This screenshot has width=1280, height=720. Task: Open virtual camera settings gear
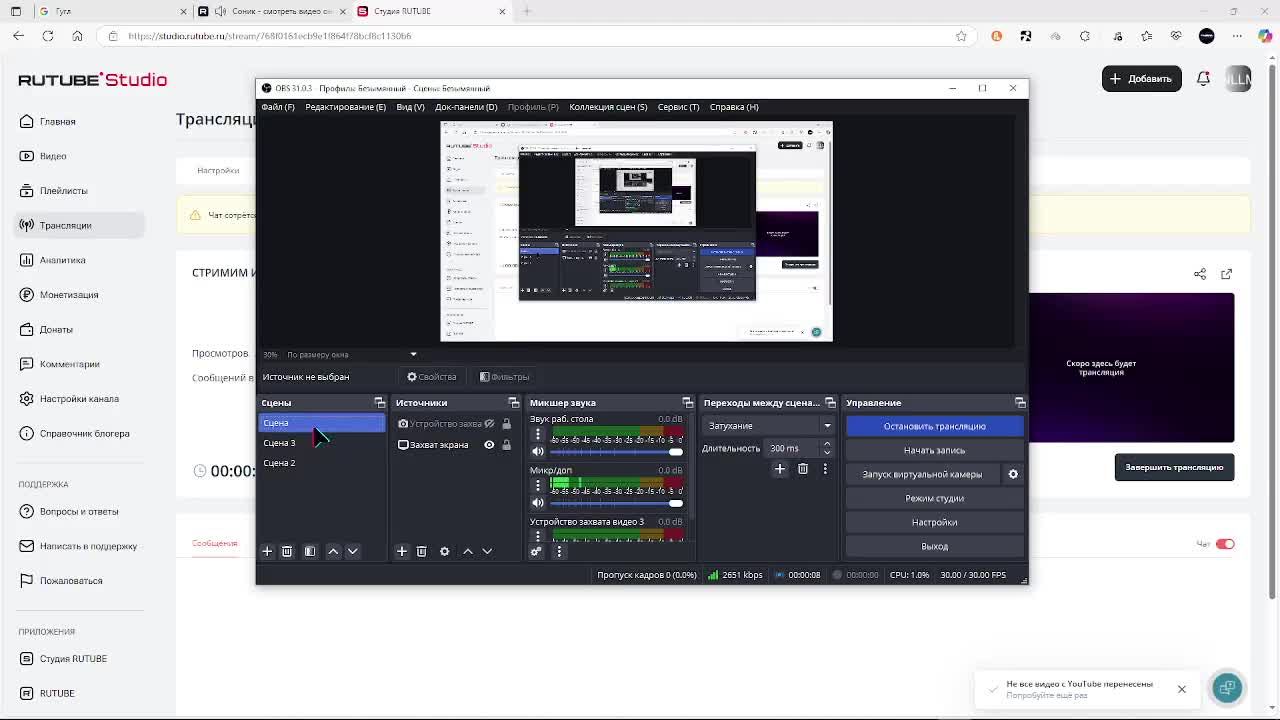point(1013,474)
